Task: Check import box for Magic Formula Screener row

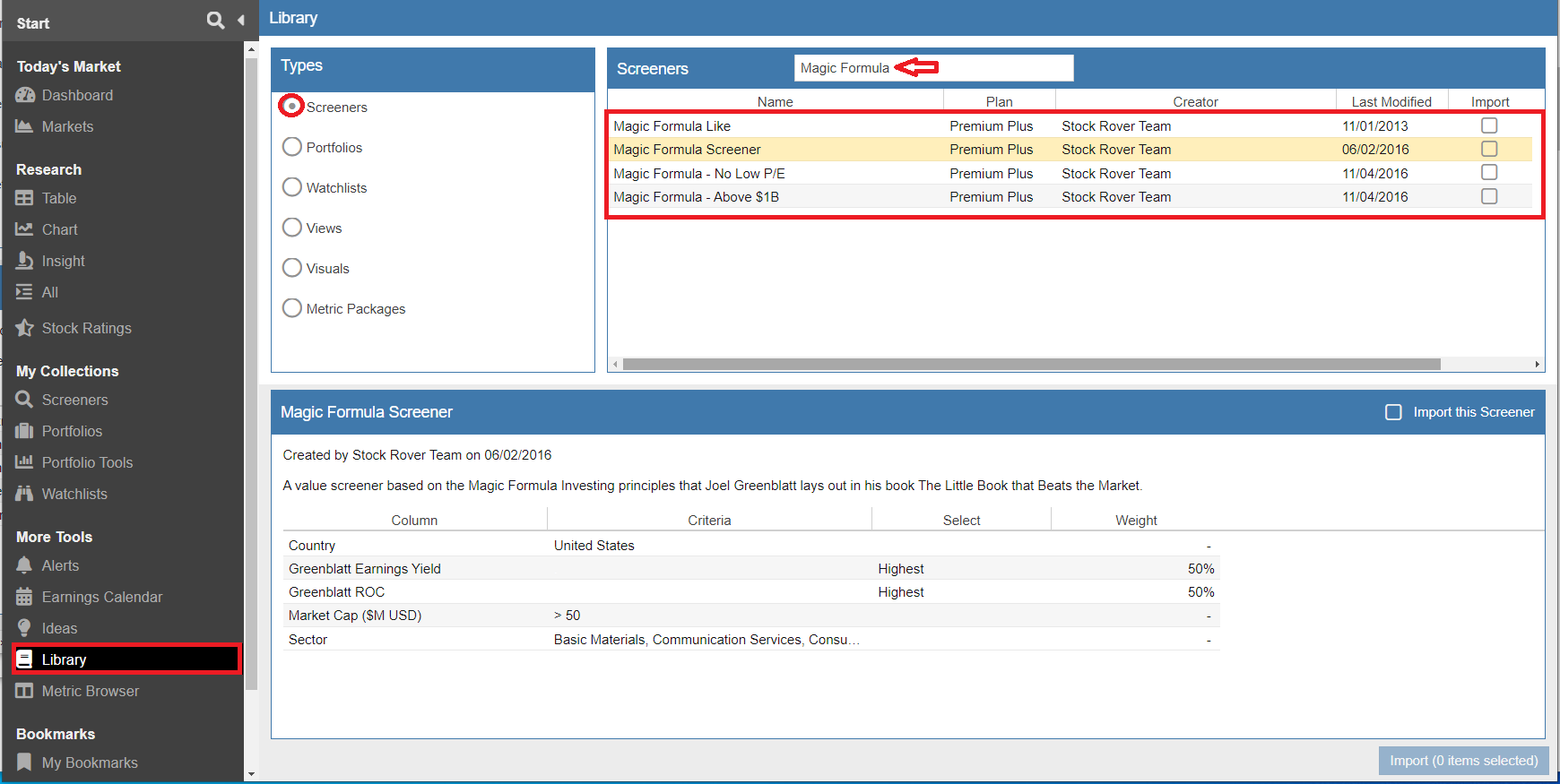Action: (1489, 149)
